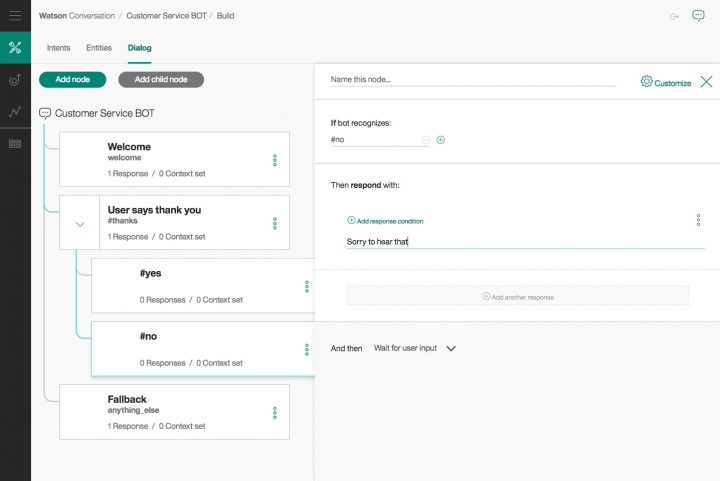Click the Add child node button
The image size is (720, 481).
tap(161, 79)
